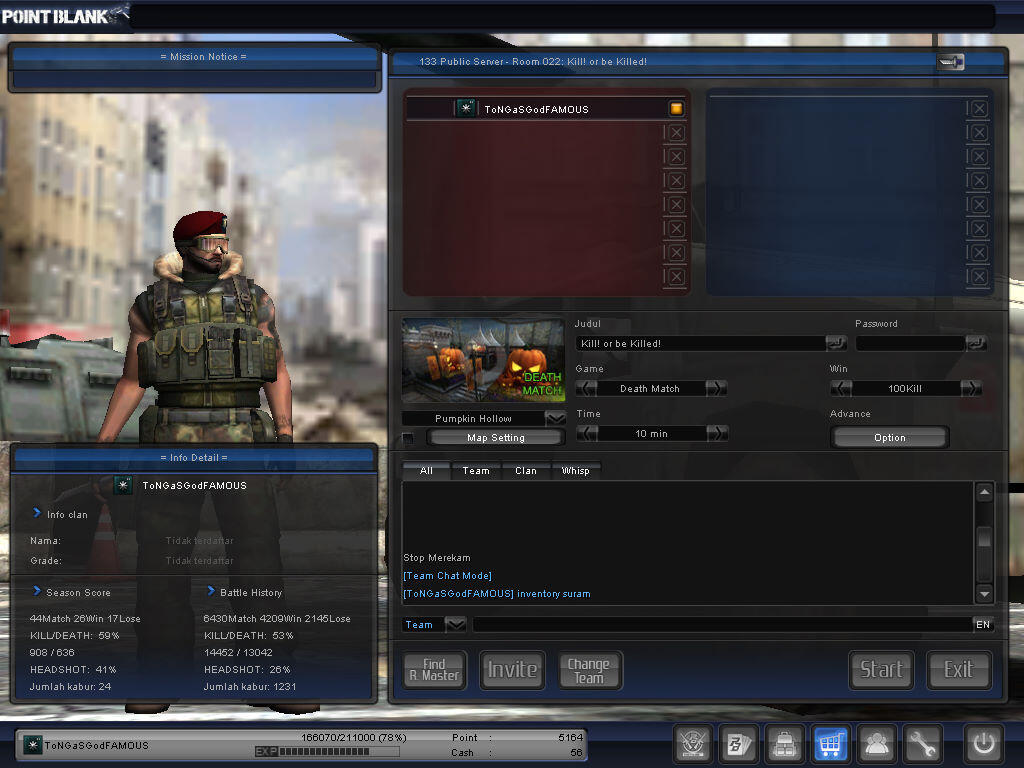Toggle the checkbox beside Map Setting

408,438
